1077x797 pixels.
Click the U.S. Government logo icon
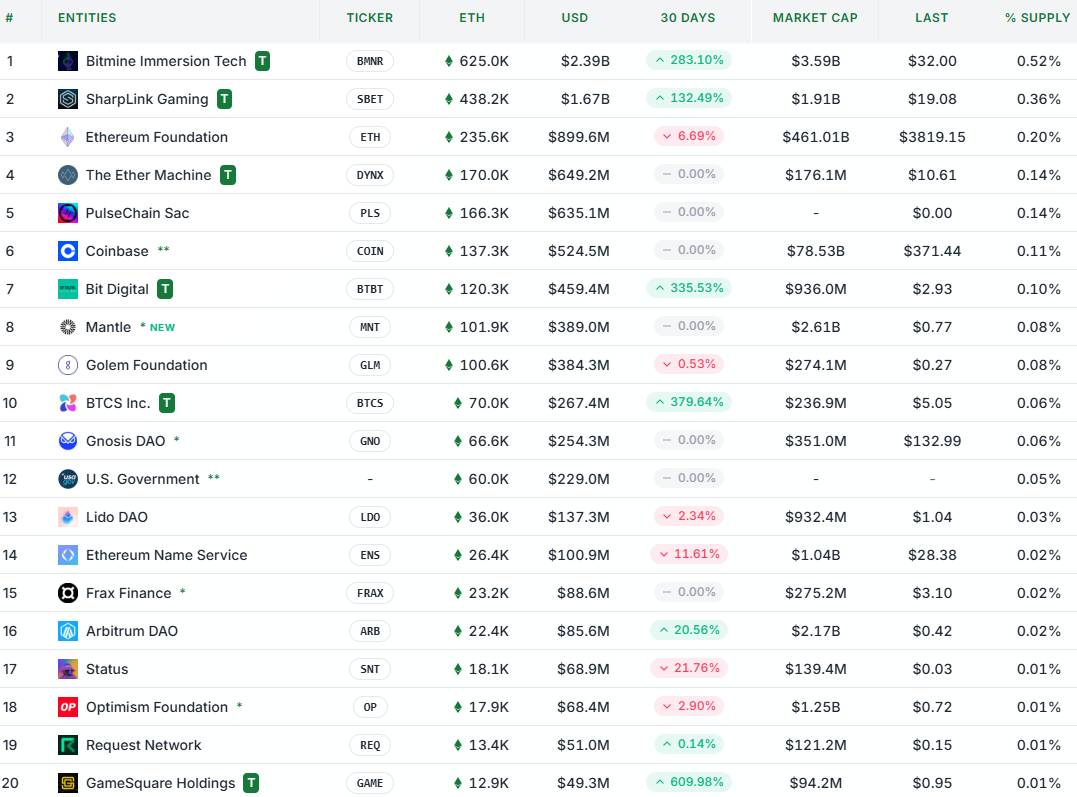(x=67, y=479)
